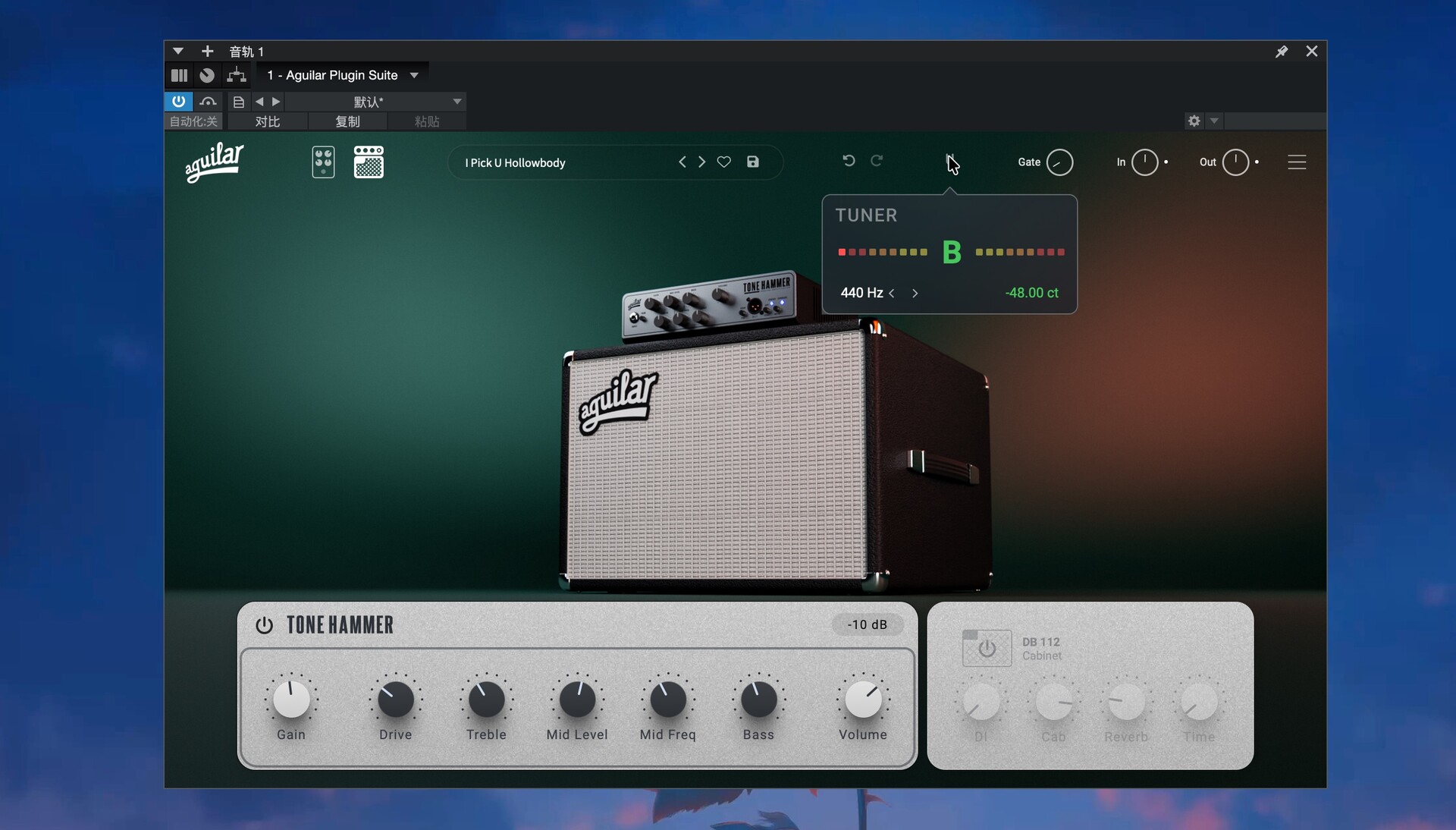Open the hamburger menu icon
The width and height of the screenshot is (1456, 830).
[1297, 162]
